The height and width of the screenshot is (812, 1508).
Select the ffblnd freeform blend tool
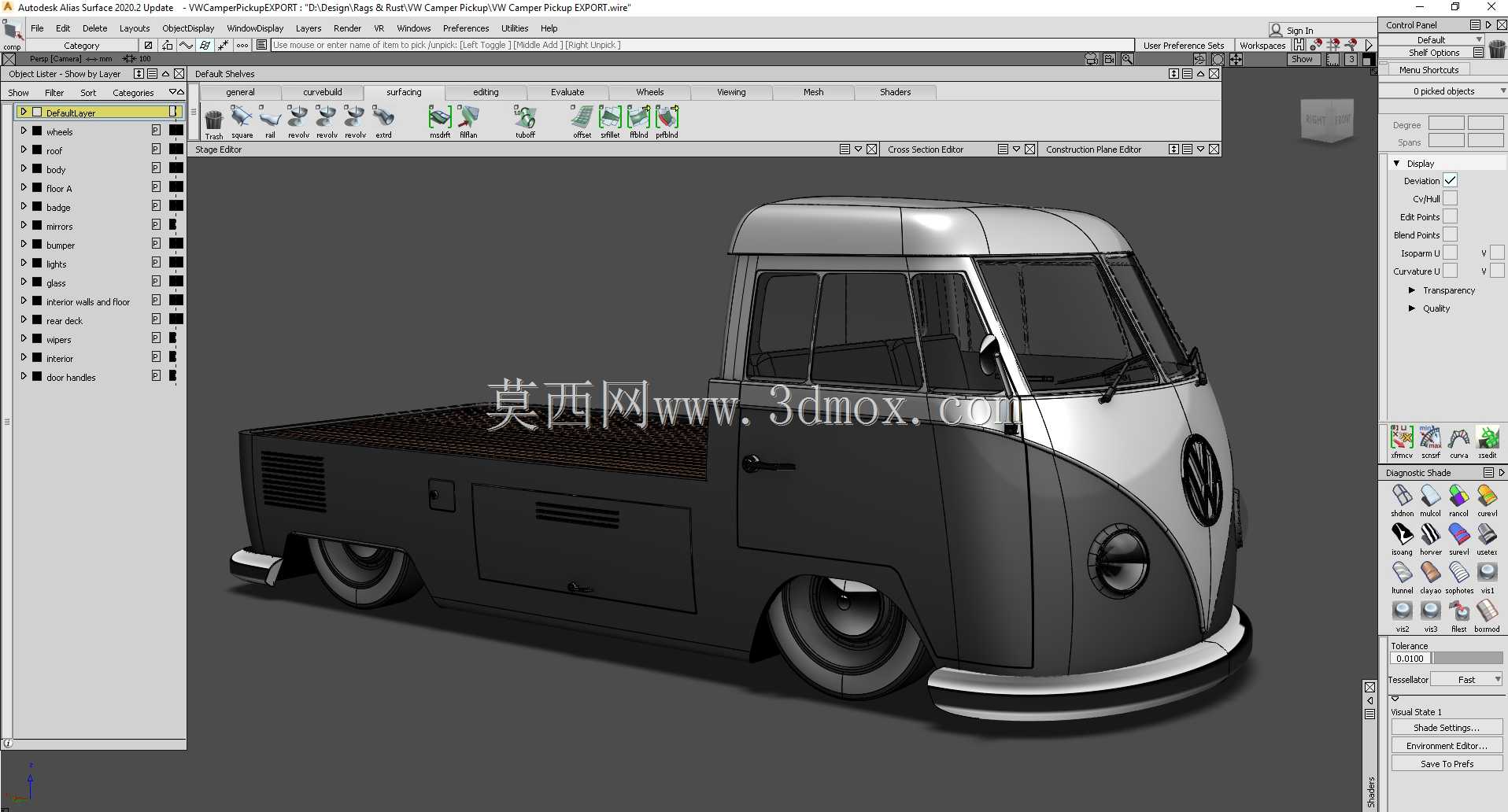click(638, 122)
